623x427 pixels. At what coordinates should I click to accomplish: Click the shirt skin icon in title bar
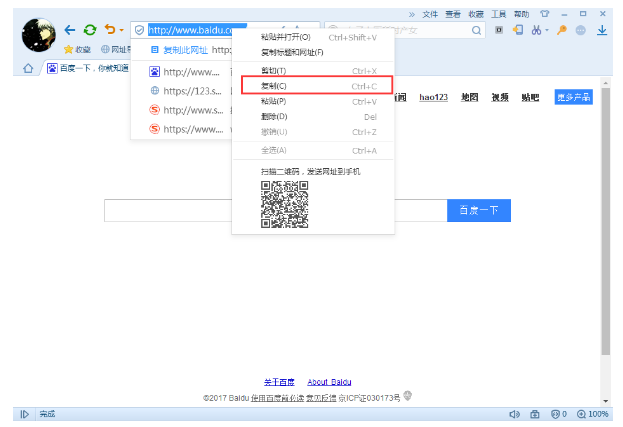[x=545, y=14]
